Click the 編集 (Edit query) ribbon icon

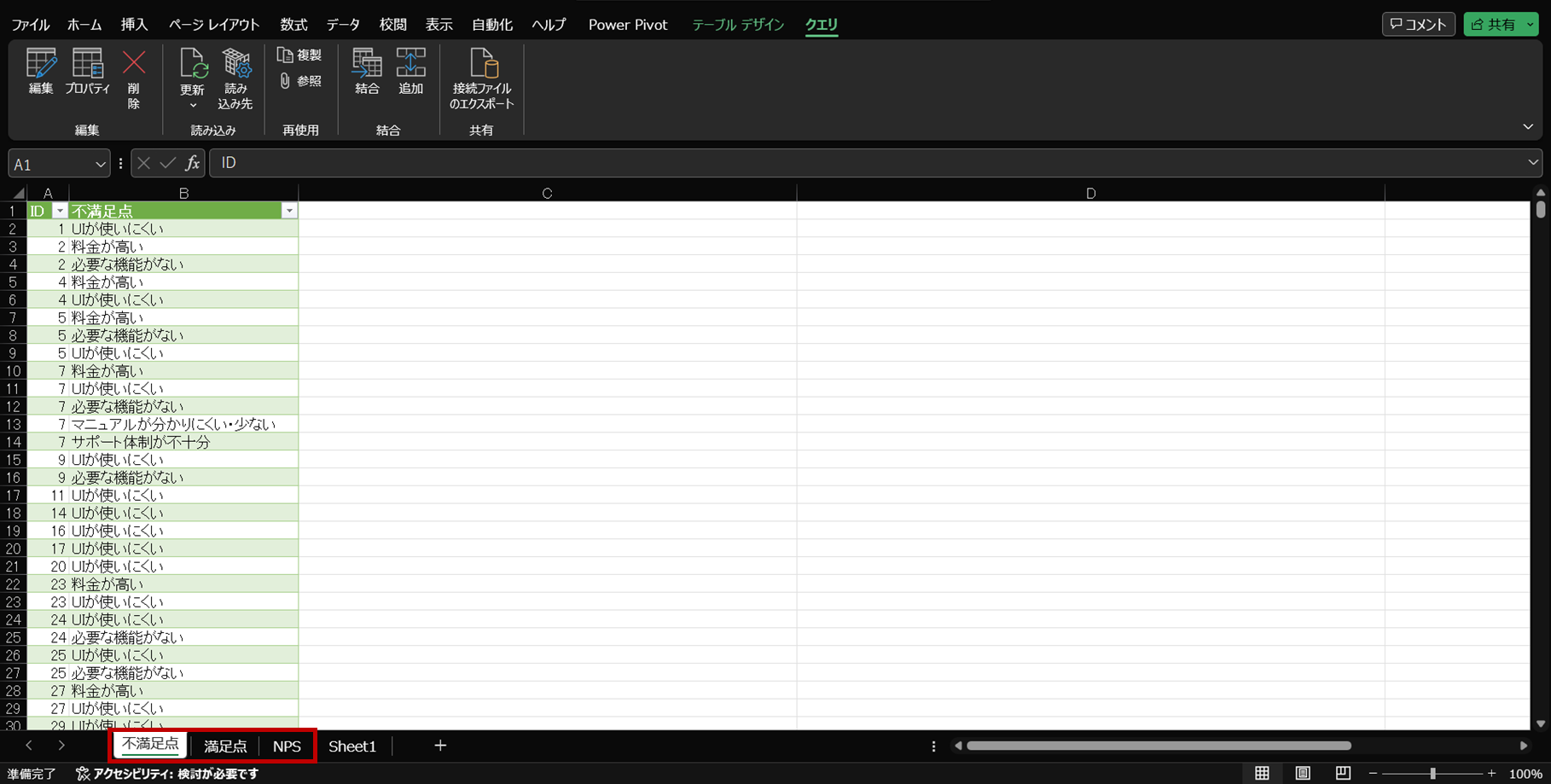(x=41, y=72)
